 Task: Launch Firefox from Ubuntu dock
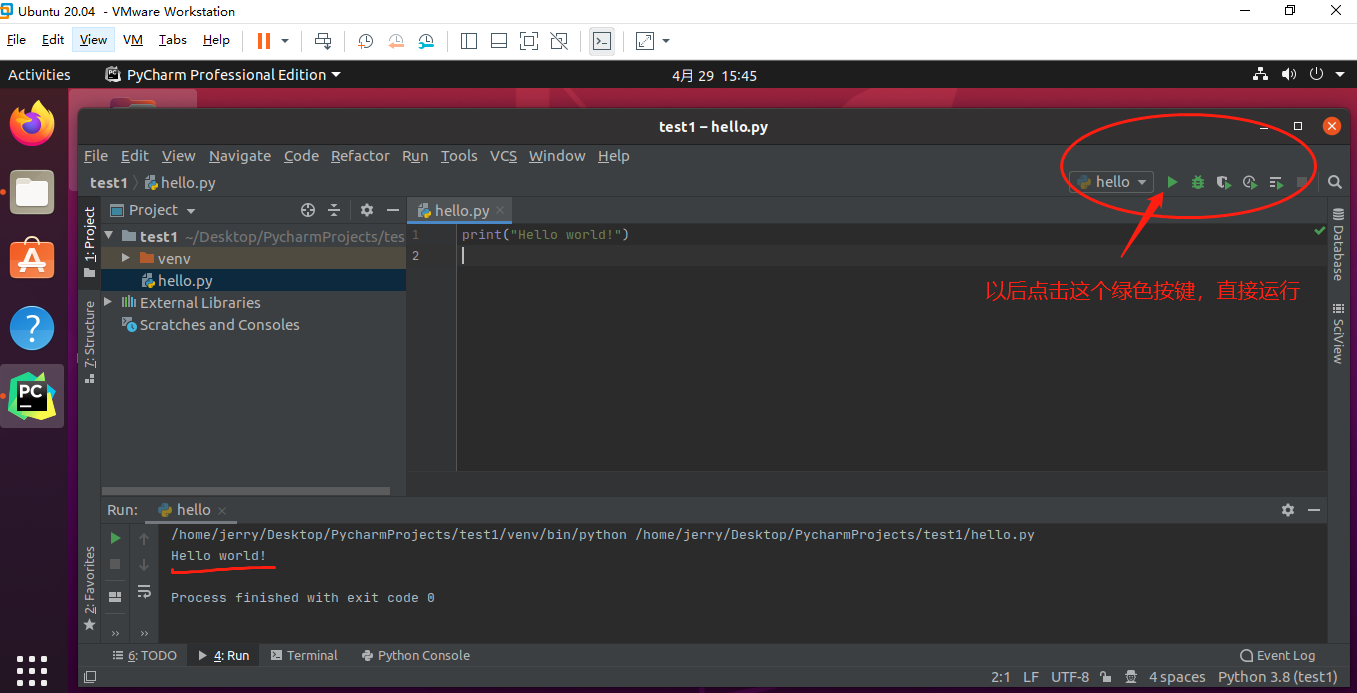pos(32,124)
